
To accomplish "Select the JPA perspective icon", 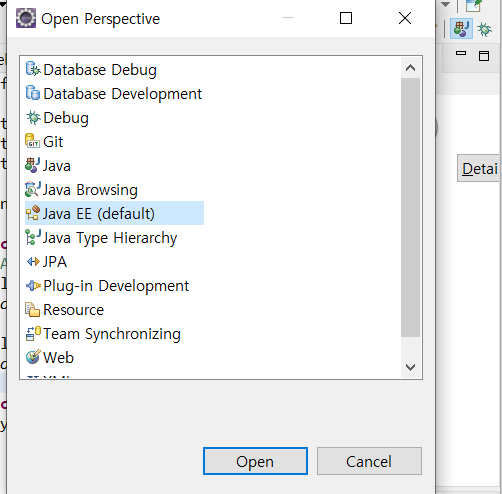I will [x=33, y=261].
